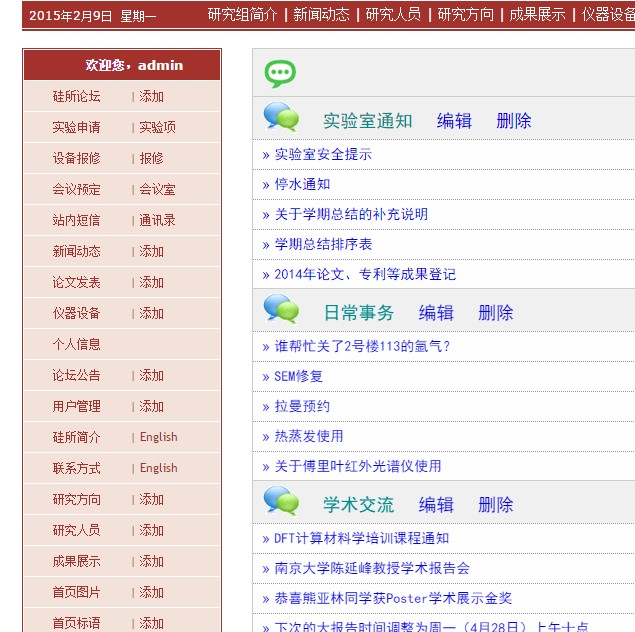635x632 pixels.
Task: Click the green speech bubble forum icon
Action: 280,73
